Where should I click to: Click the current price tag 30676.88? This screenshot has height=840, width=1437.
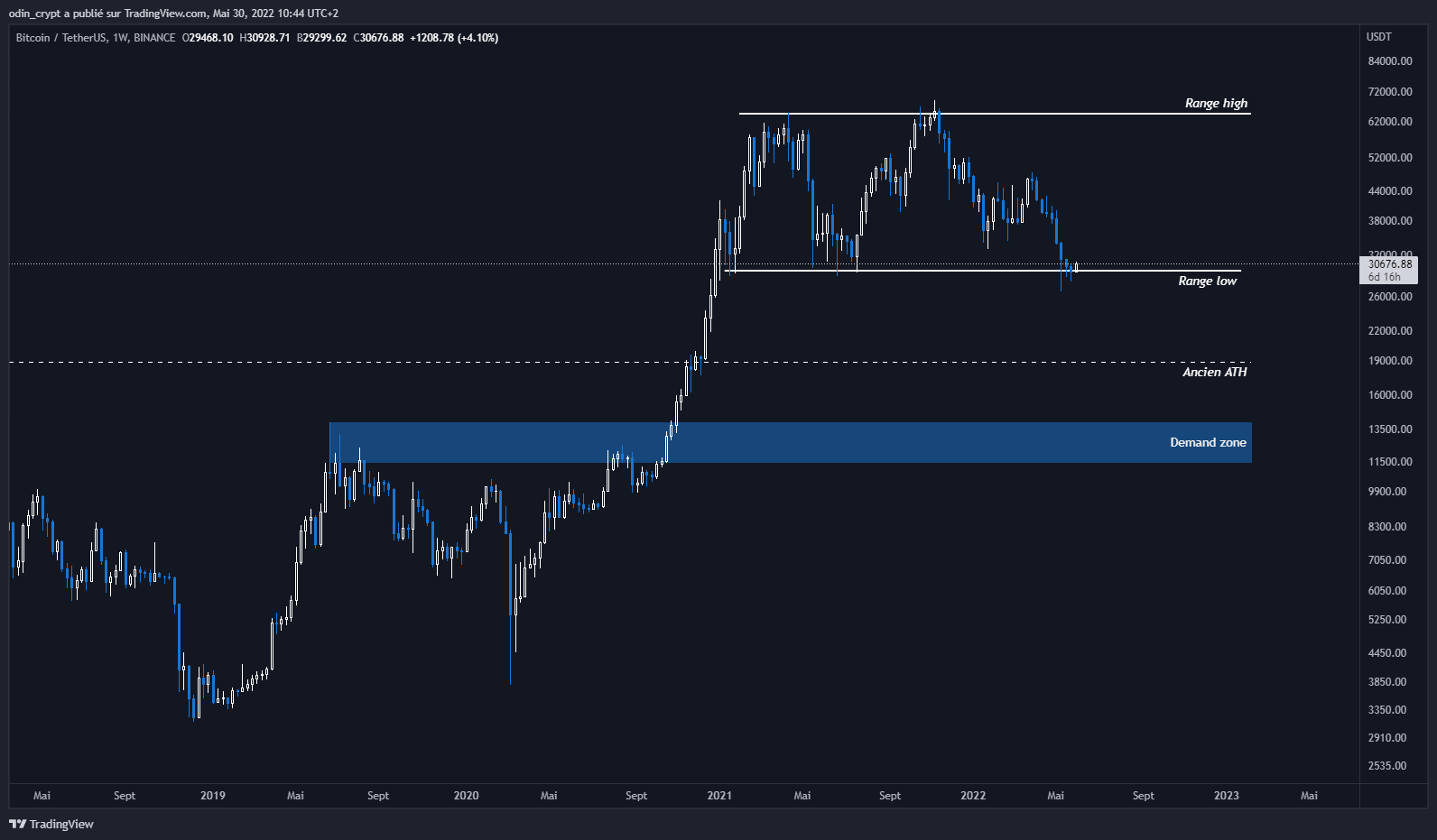coord(1389,264)
